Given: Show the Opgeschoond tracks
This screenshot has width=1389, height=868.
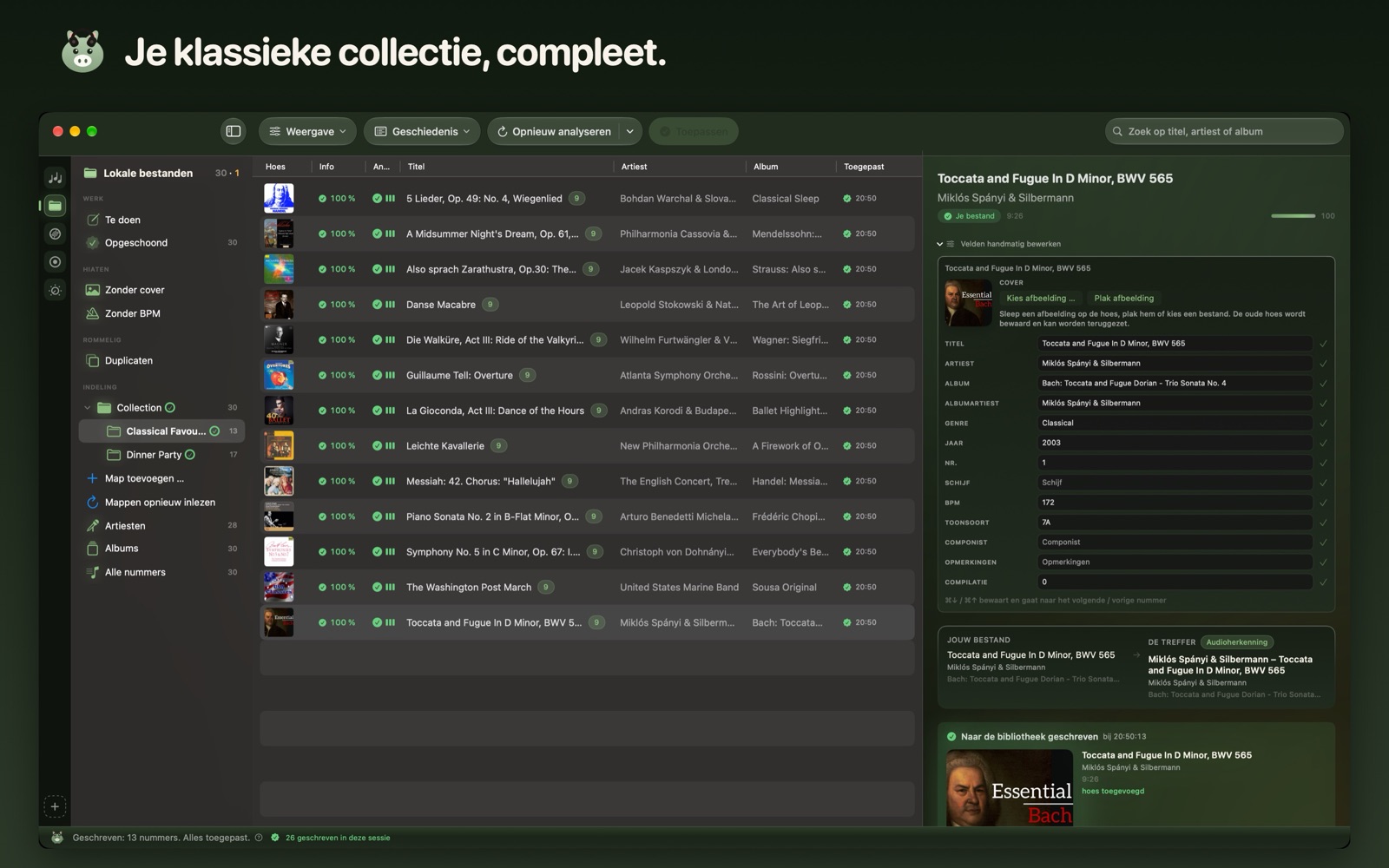Looking at the screenshot, I should [161, 242].
